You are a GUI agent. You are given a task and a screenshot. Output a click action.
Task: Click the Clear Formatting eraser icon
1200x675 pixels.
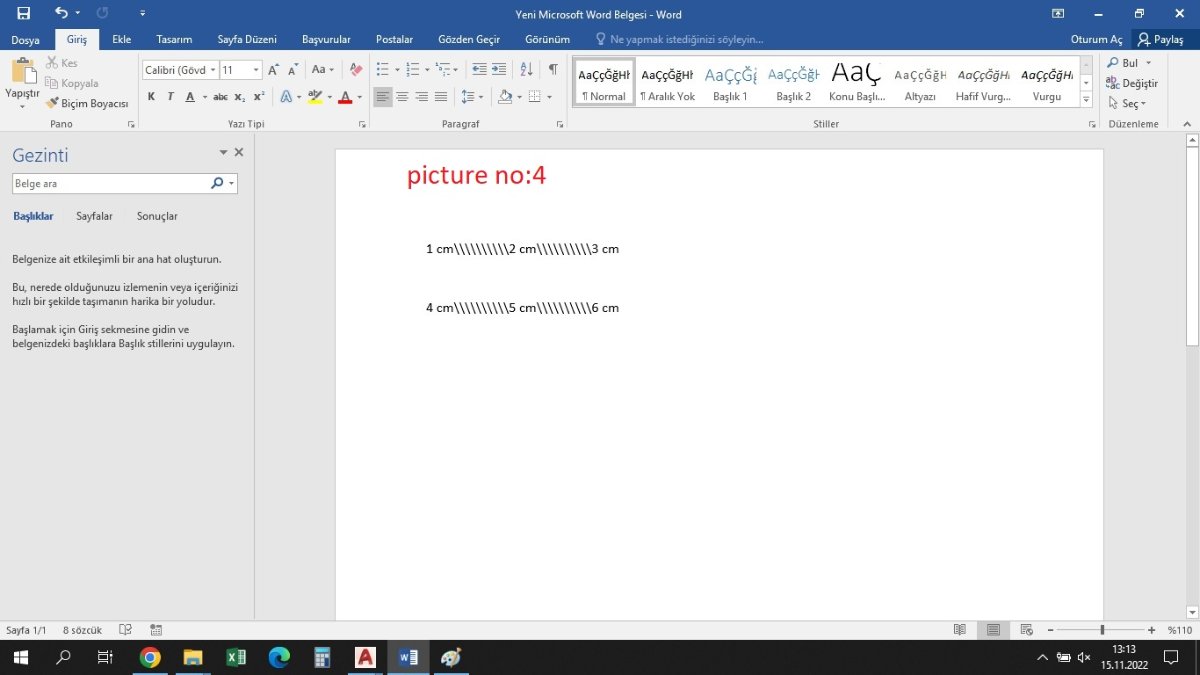pos(356,70)
